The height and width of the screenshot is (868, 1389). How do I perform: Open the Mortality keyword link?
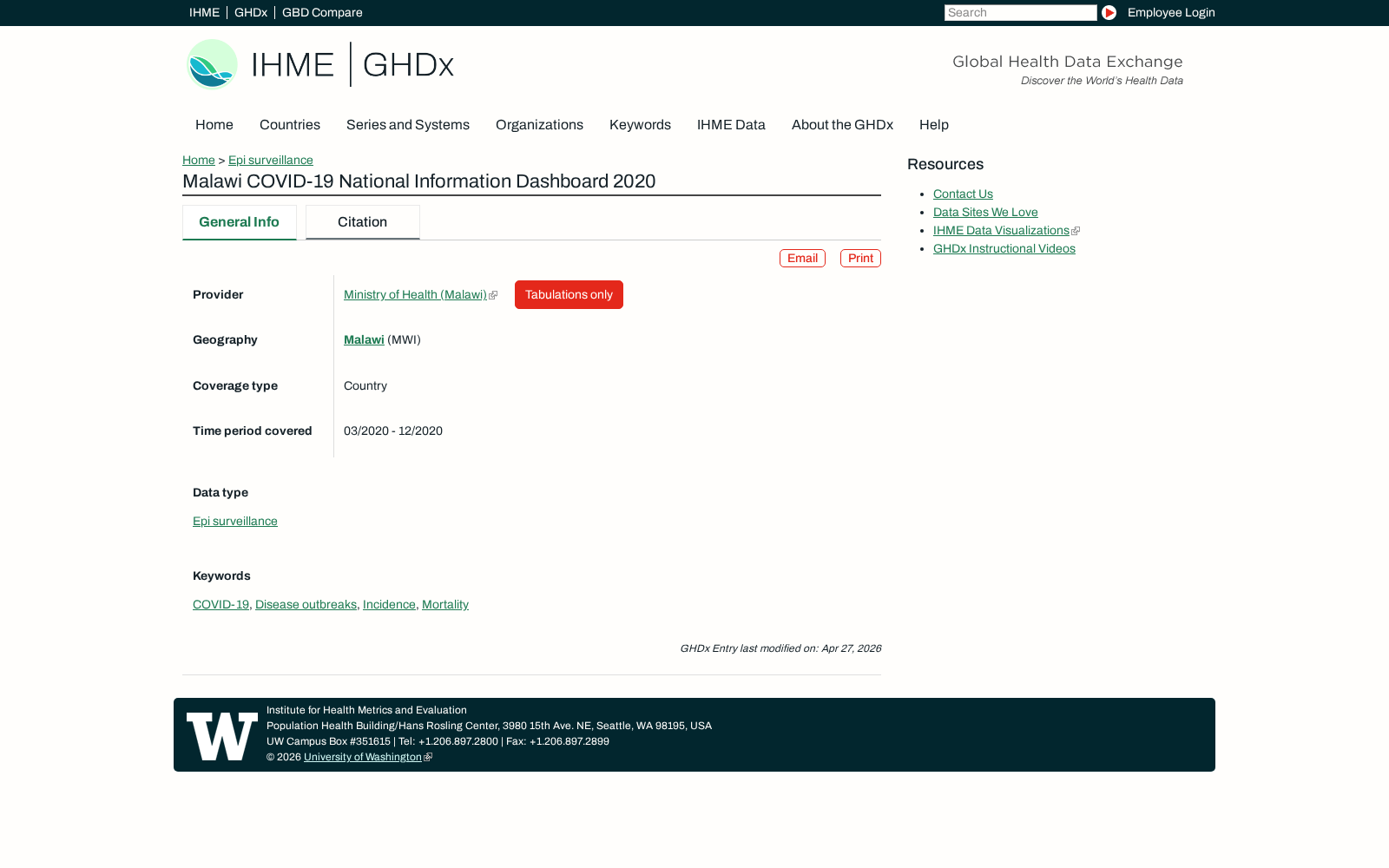[445, 605]
